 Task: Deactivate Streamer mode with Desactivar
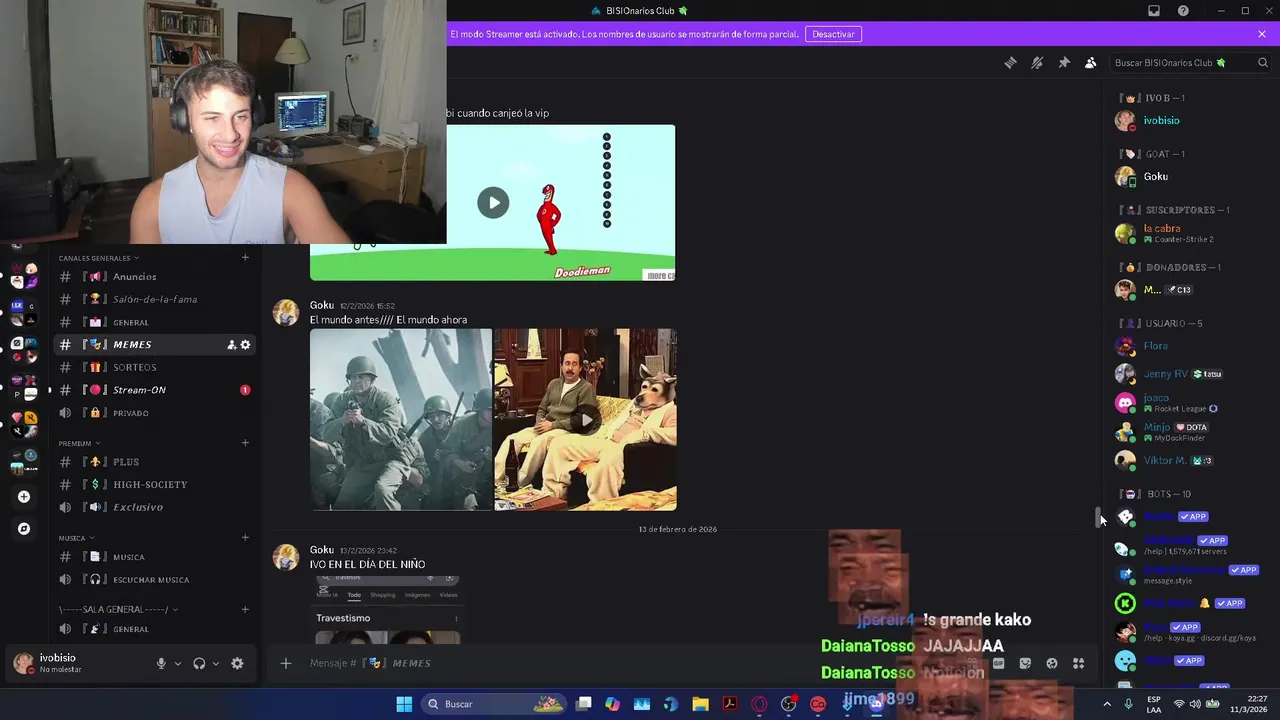833,34
